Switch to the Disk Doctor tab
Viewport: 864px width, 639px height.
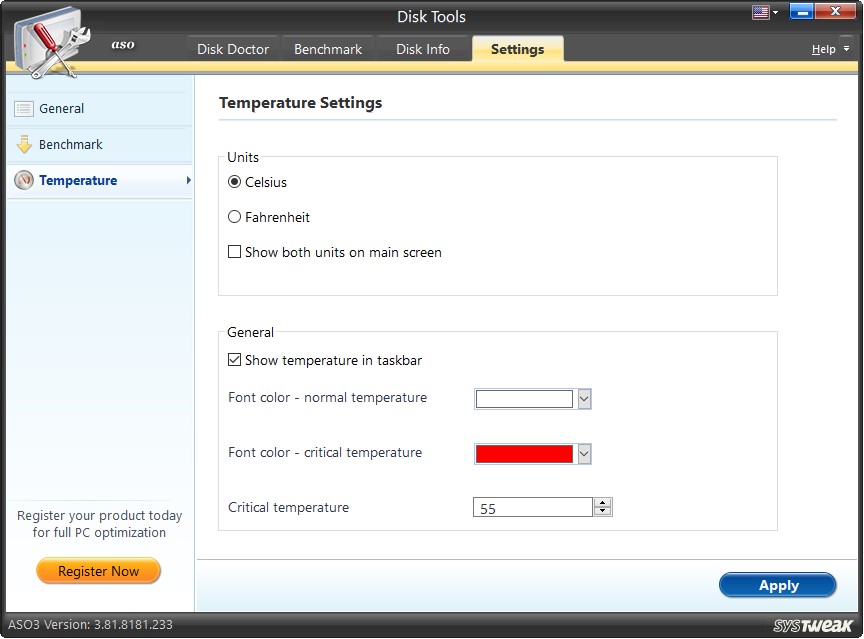232,48
